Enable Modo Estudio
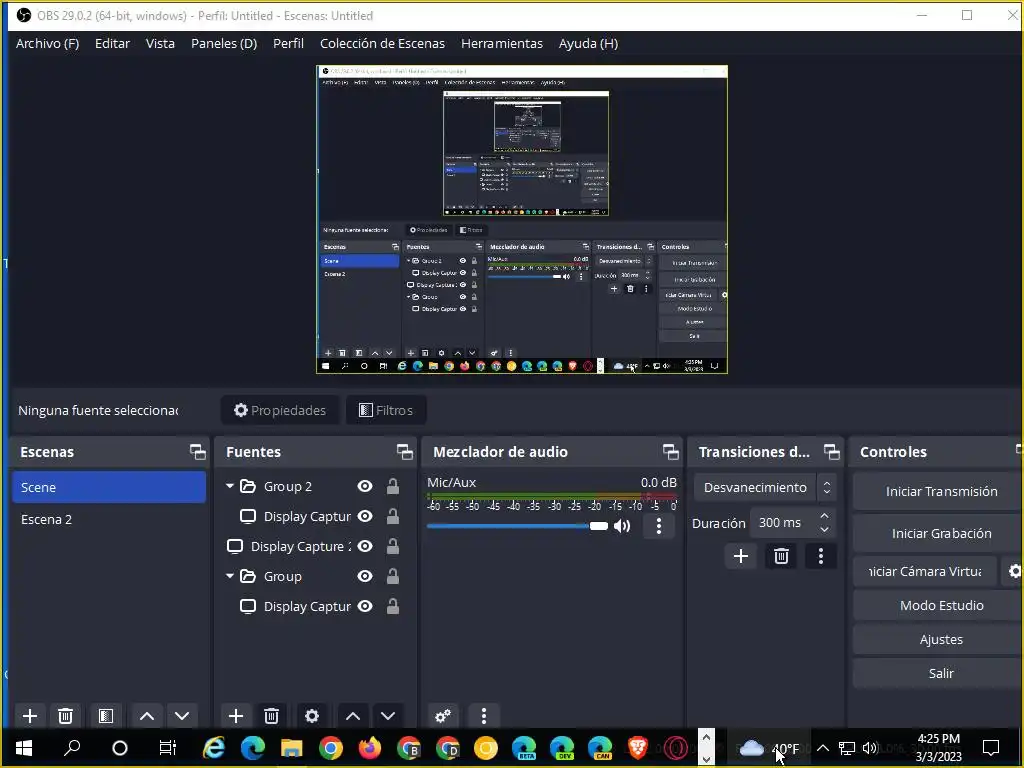This screenshot has width=1024, height=768. [940, 605]
